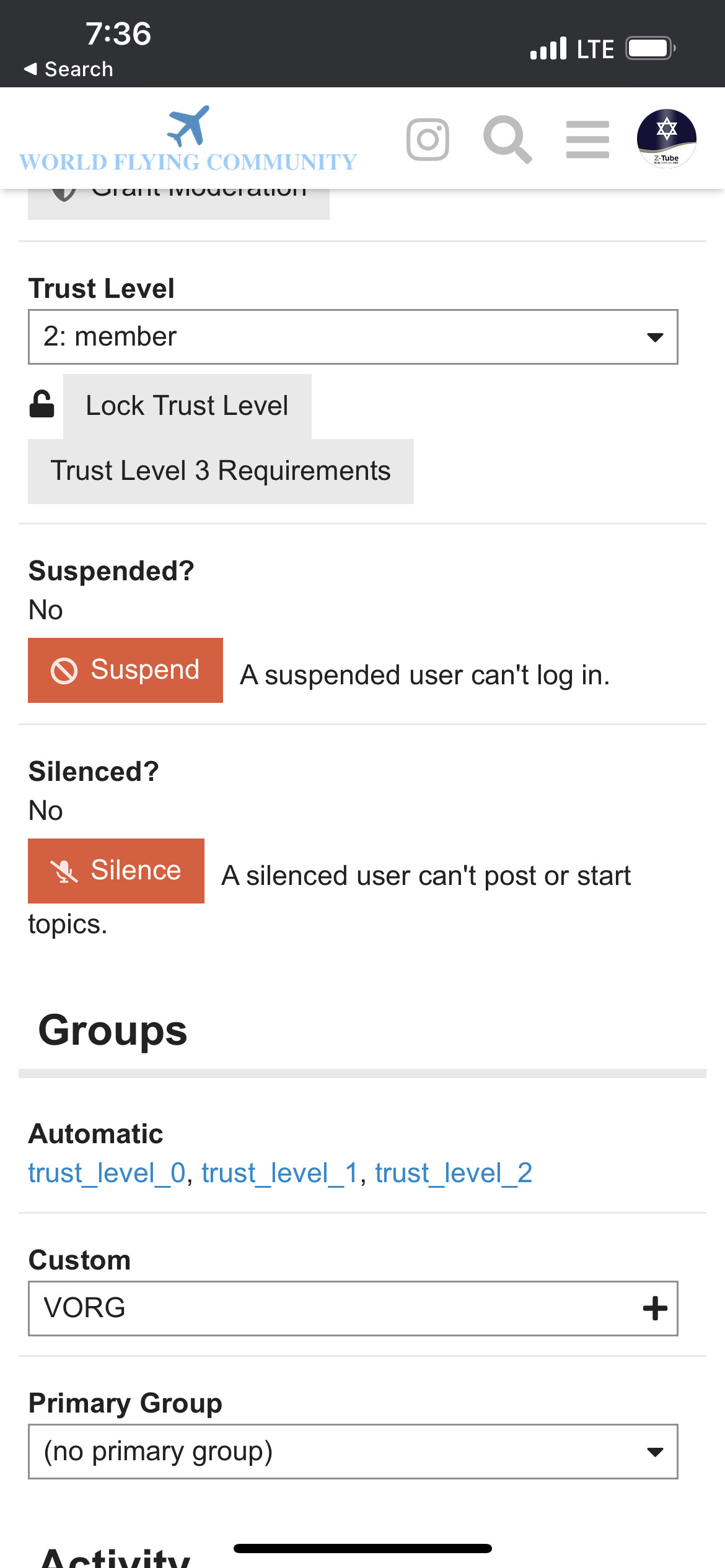This screenshot has height=1568, width=725.
Task: Expand the Trust Level dropdown
Action: (353, 337)
